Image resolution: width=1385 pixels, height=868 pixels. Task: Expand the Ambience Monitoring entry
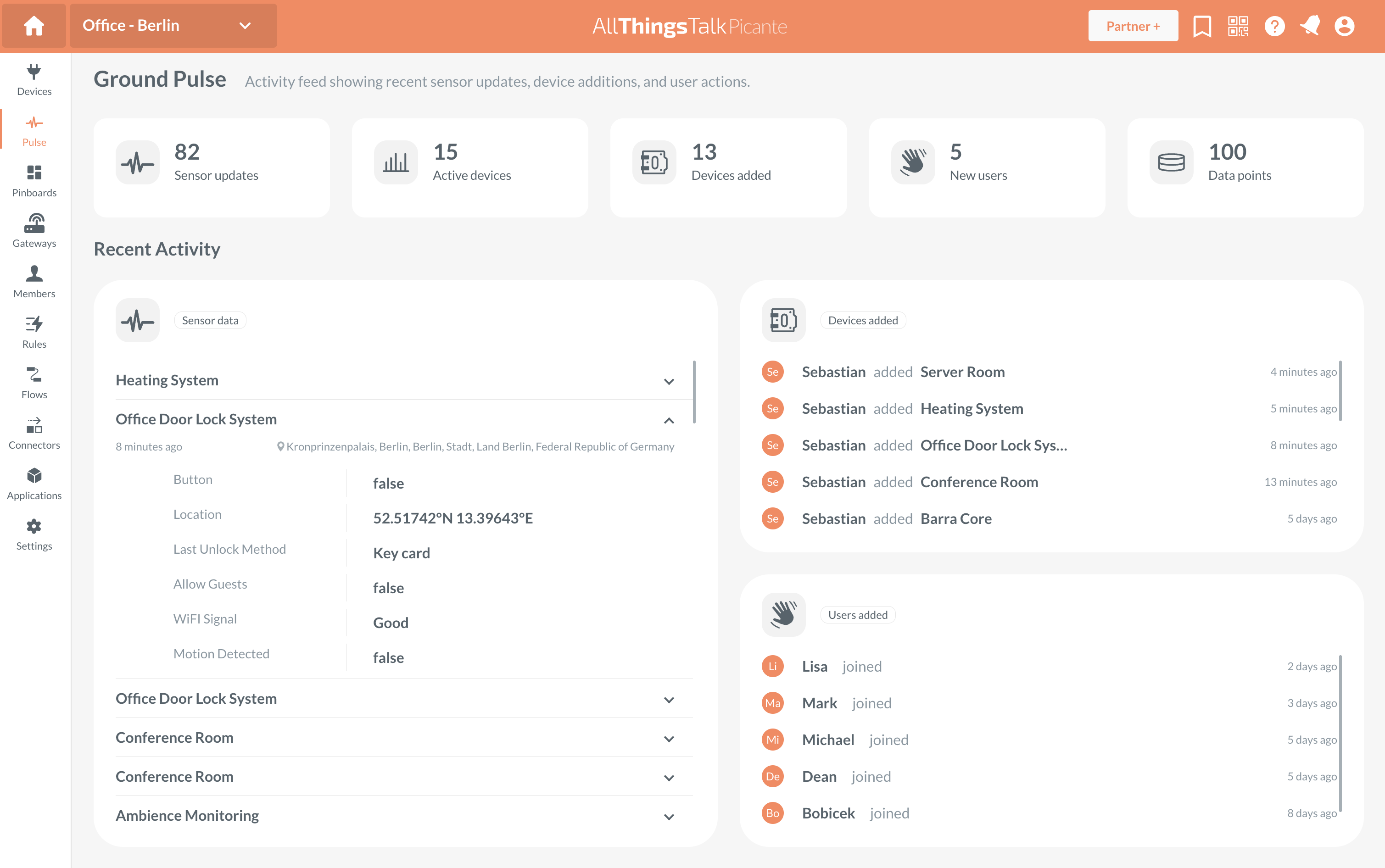click(x=668, y=816)
